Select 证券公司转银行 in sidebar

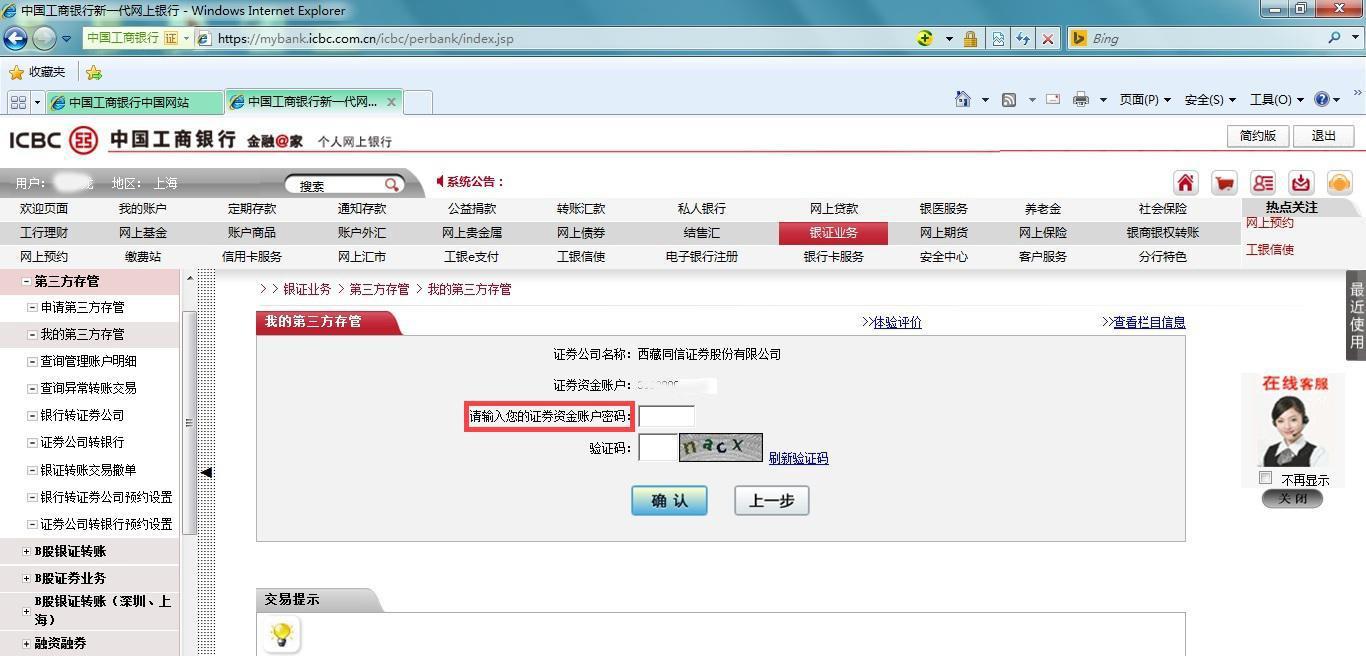point(82,442)
